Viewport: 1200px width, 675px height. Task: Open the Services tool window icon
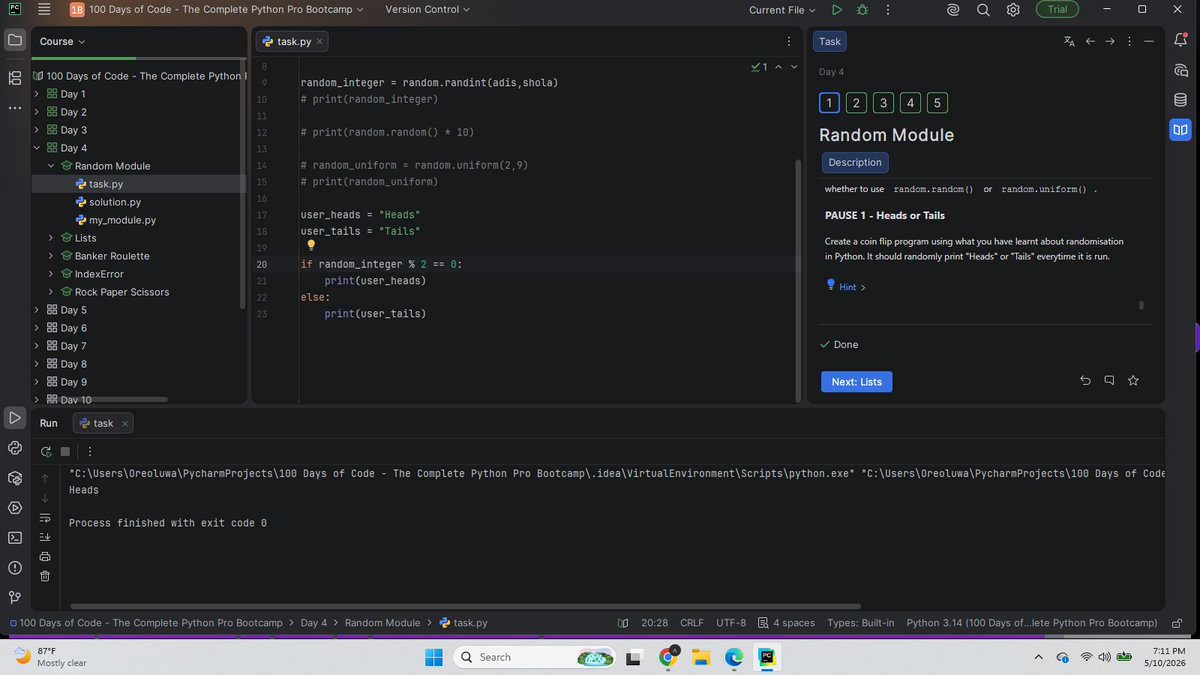click(15, 507)
